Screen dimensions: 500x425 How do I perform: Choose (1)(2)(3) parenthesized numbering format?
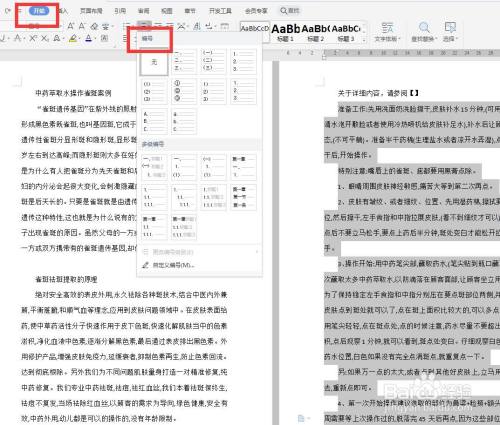click(x=154, y=92)
